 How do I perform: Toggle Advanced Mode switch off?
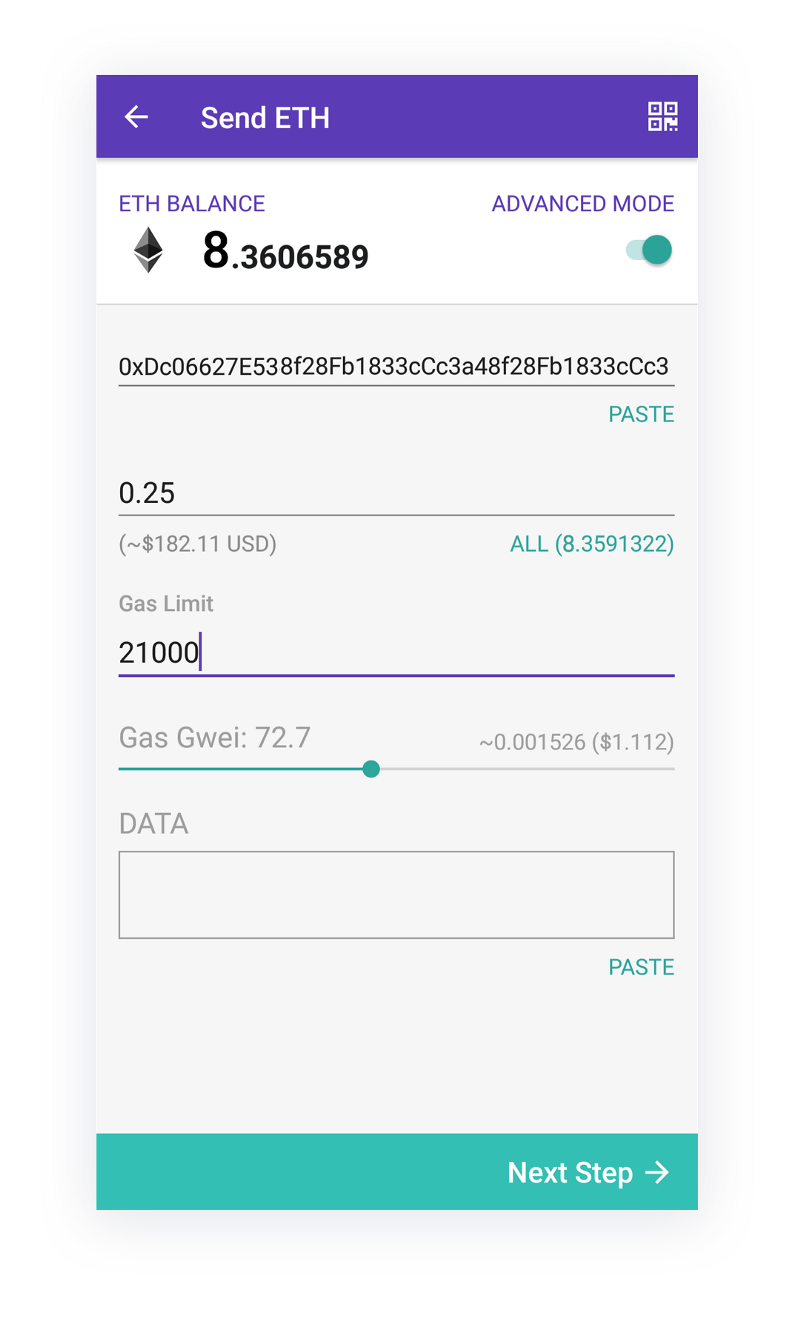650,250
